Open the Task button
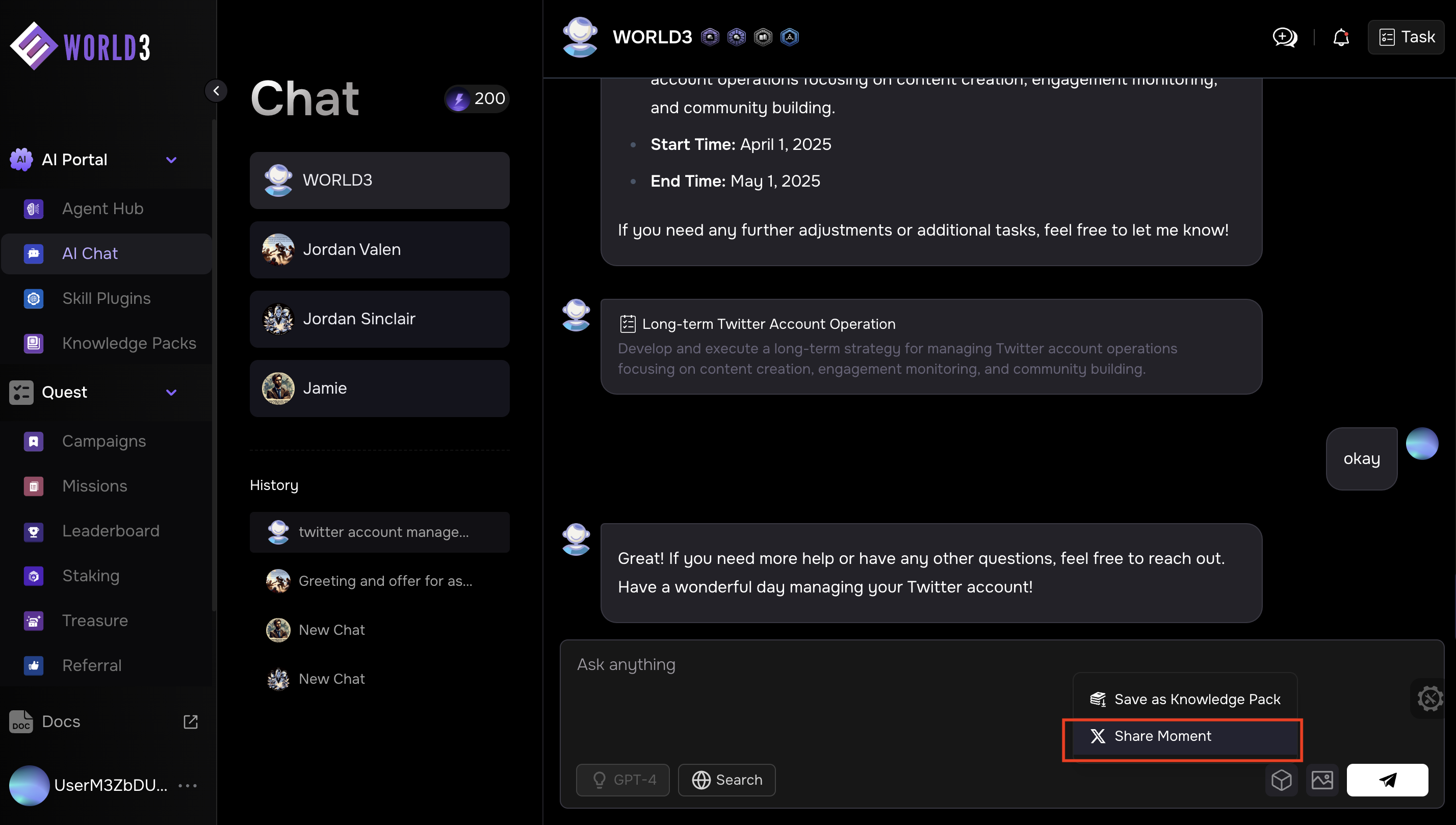This screenshot has height=825, width=1456. 1406,37
